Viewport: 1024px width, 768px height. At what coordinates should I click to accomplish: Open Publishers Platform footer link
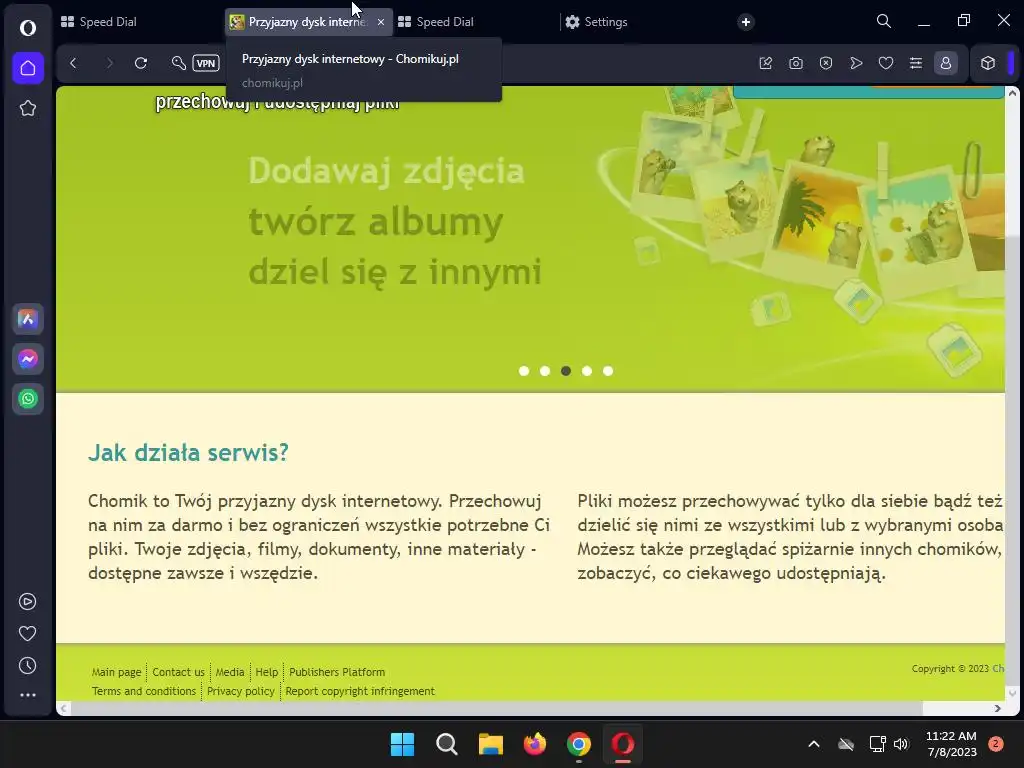pos(337,672)
